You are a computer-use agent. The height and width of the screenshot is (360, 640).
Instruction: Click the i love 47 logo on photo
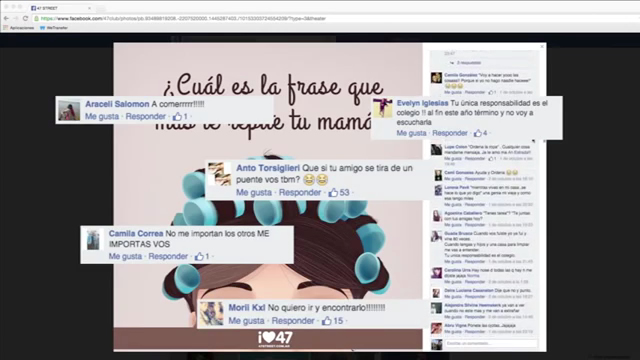[x=275, y=339]
